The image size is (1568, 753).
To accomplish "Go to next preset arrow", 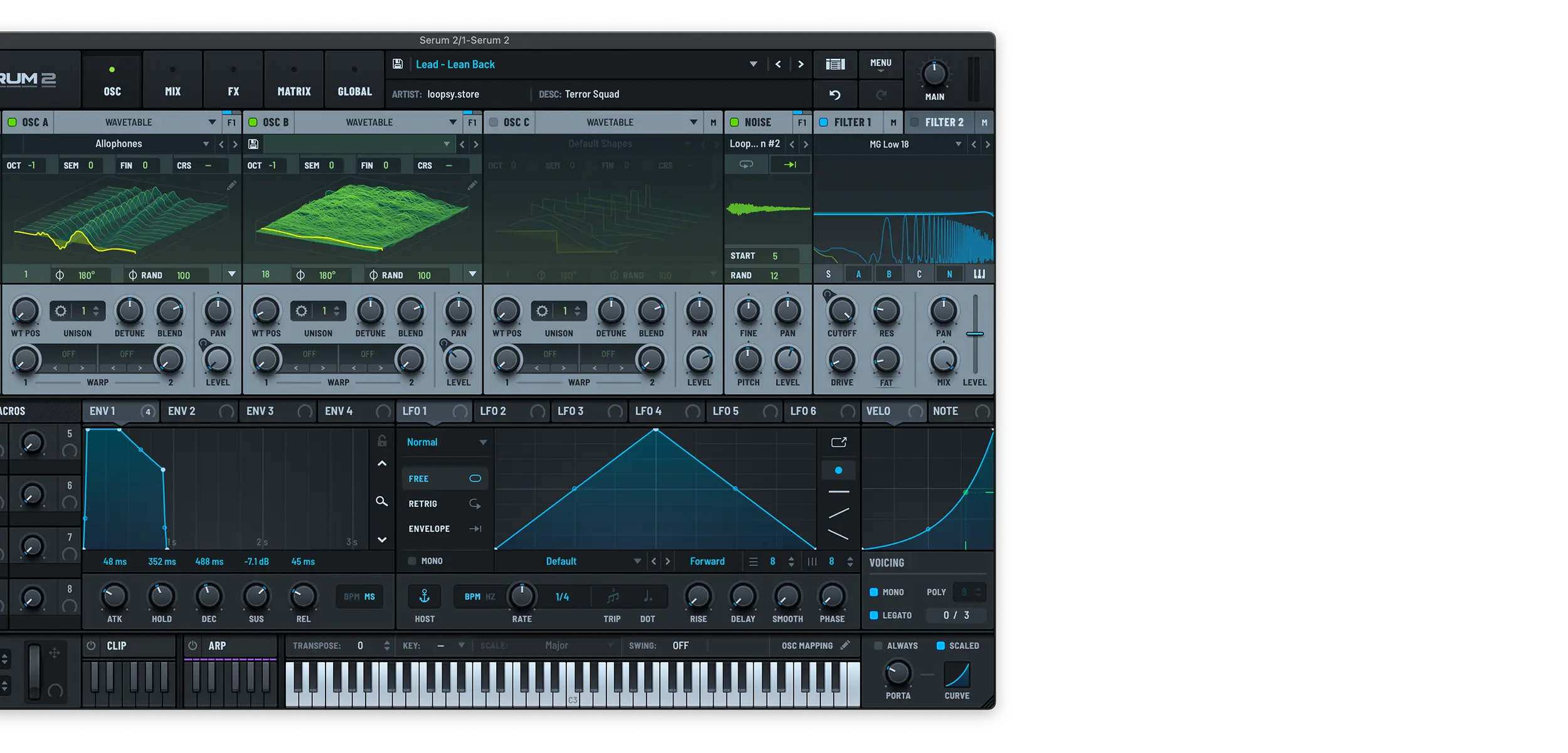I will pos(801,64).
